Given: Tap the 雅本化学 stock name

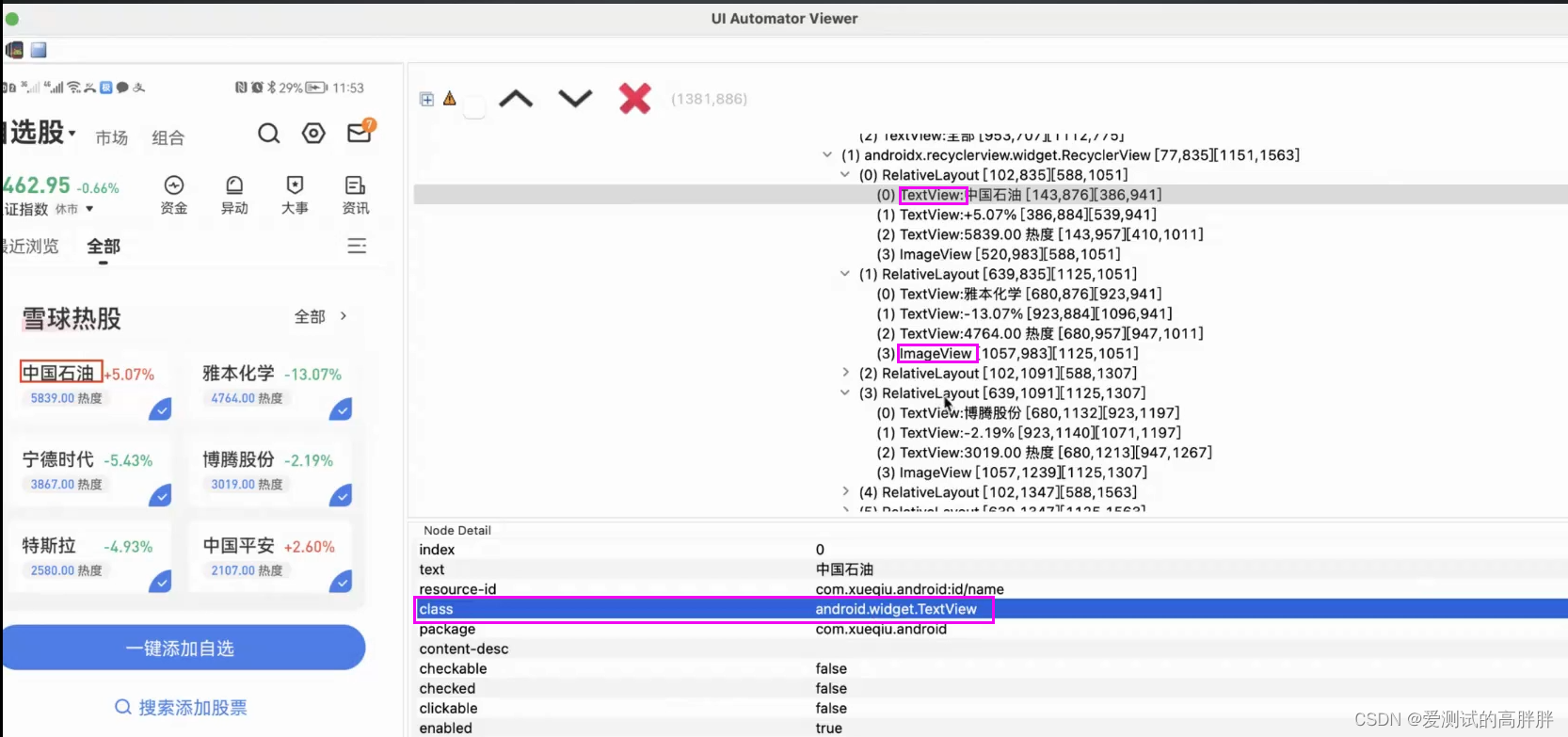Looking at the screenshot, I should point(239,373).
